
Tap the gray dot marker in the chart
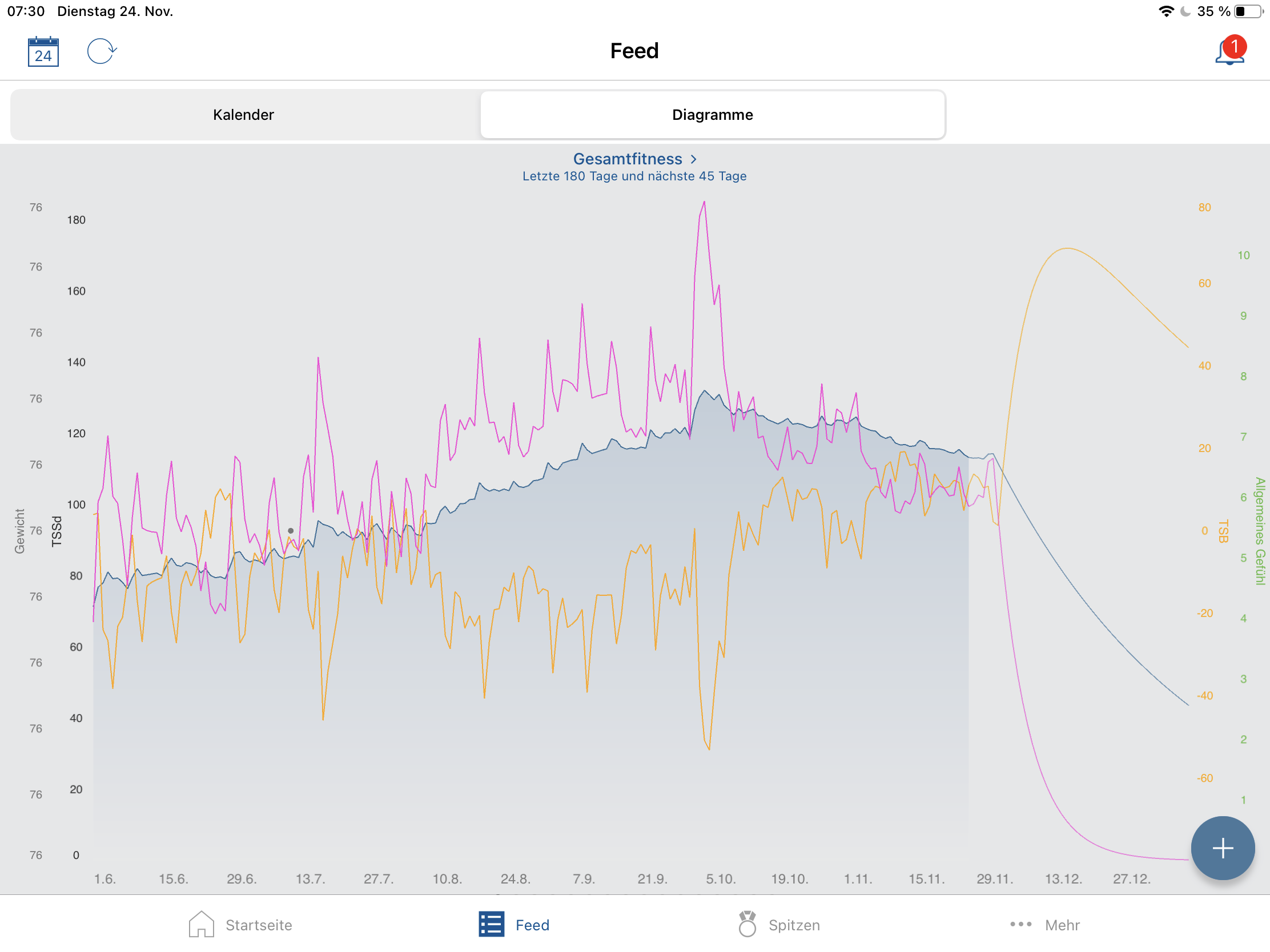click(x=291, y=531)
